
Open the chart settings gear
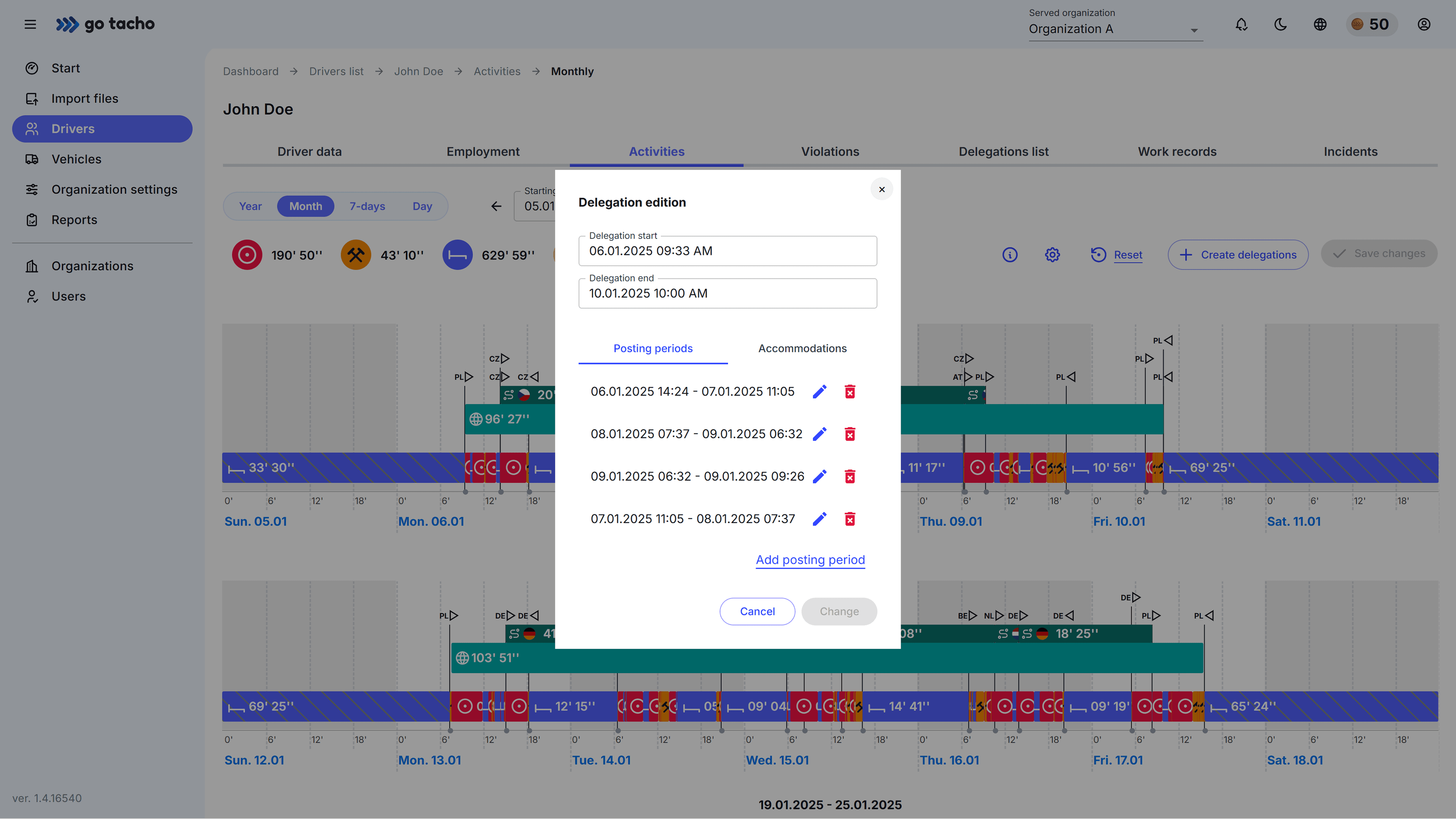1052,255
